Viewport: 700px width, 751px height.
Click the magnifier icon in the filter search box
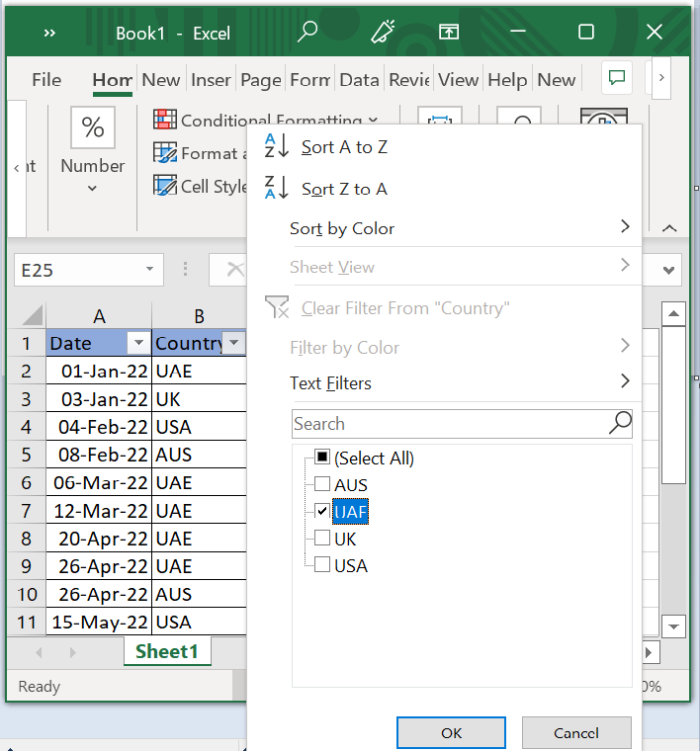click(620, 423)
